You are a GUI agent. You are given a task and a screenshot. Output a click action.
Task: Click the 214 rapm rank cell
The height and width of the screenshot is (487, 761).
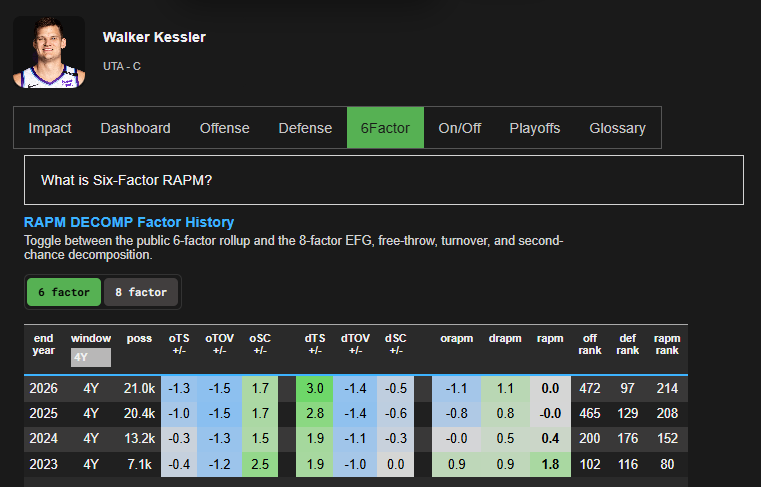[667, 388]
